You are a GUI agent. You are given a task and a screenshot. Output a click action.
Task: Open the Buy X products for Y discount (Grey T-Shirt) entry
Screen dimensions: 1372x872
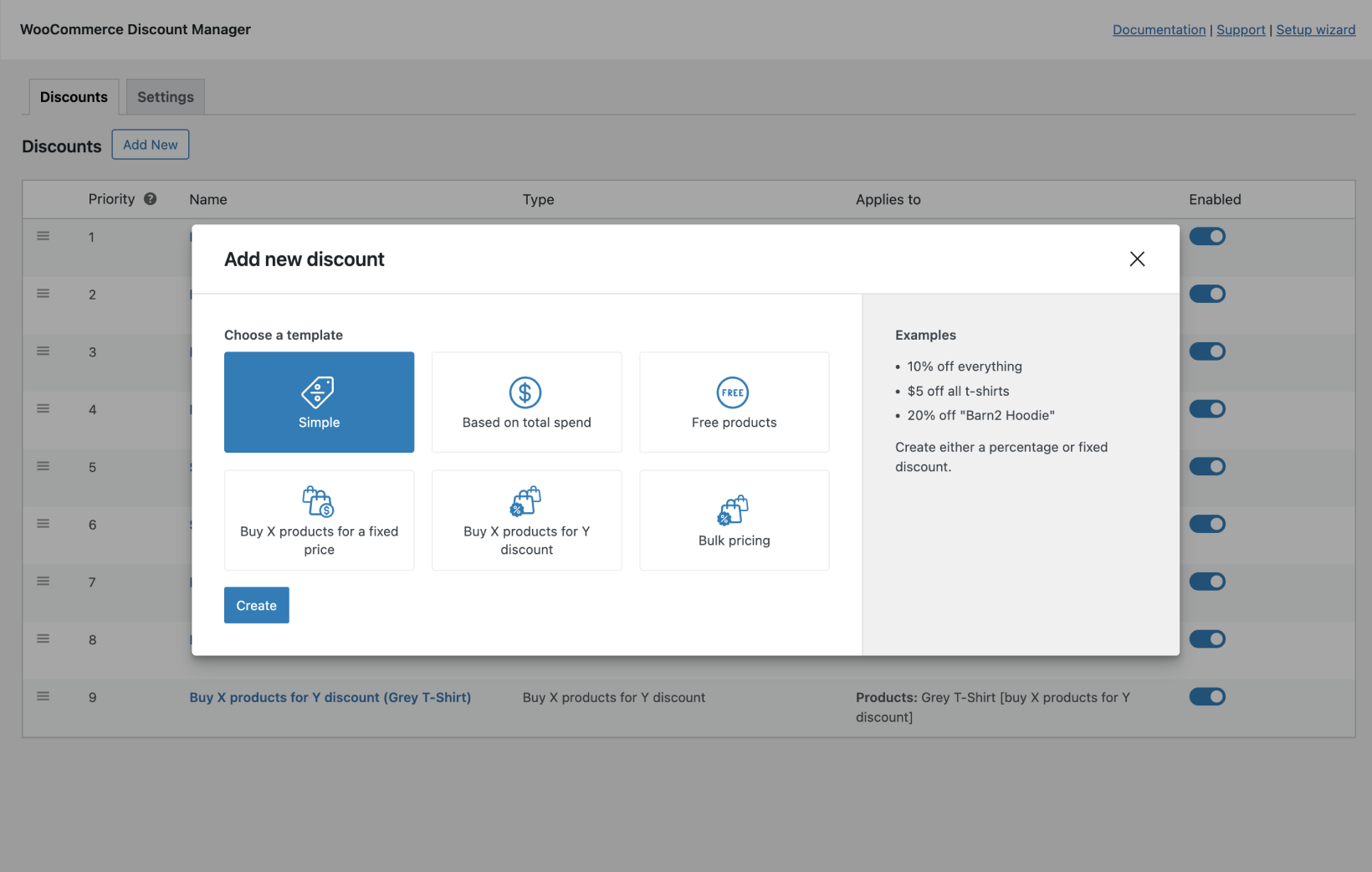(330, 696)
